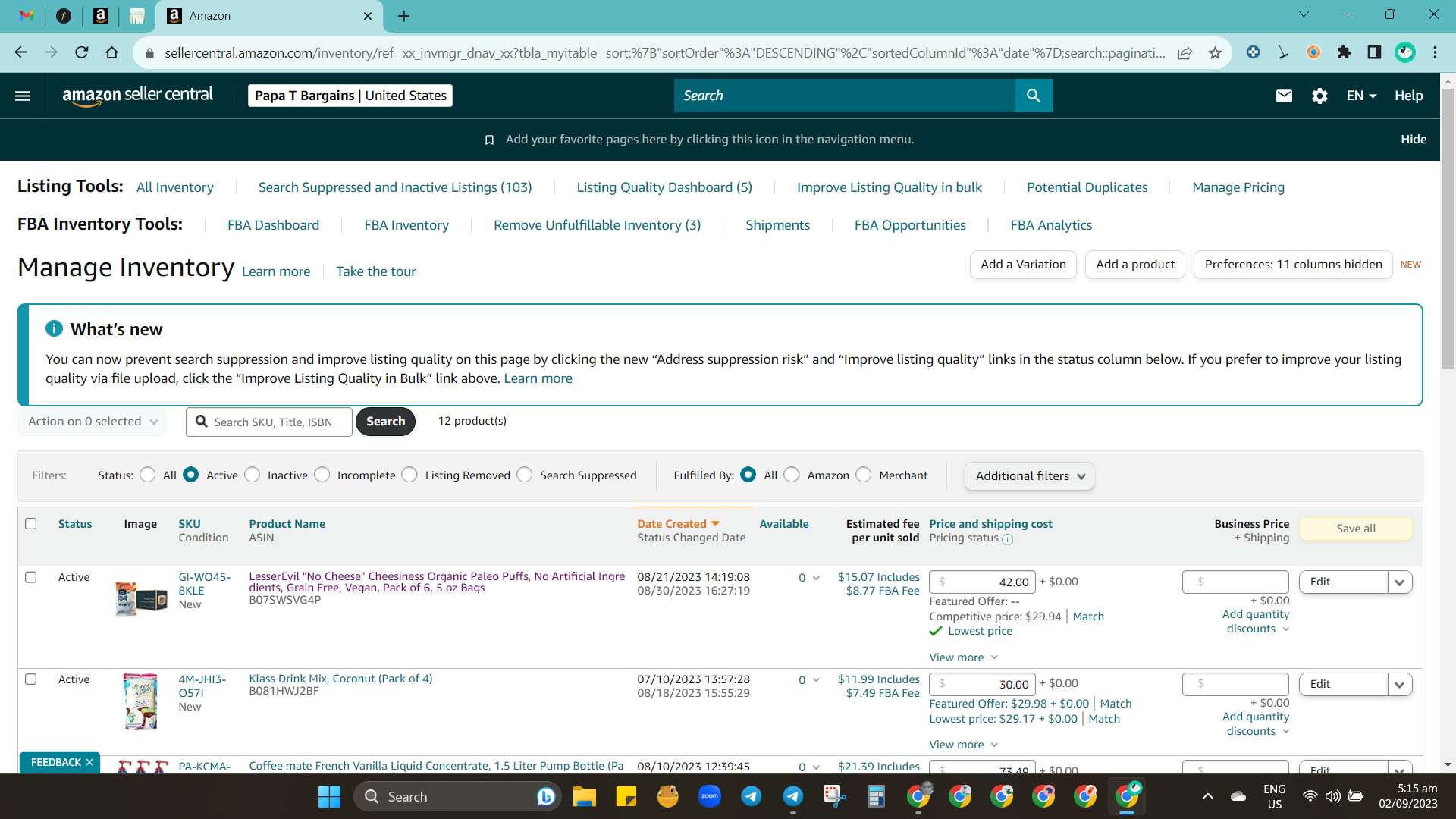
Task: Open the EN language dropdown
Action: [x=1361, y=96]
